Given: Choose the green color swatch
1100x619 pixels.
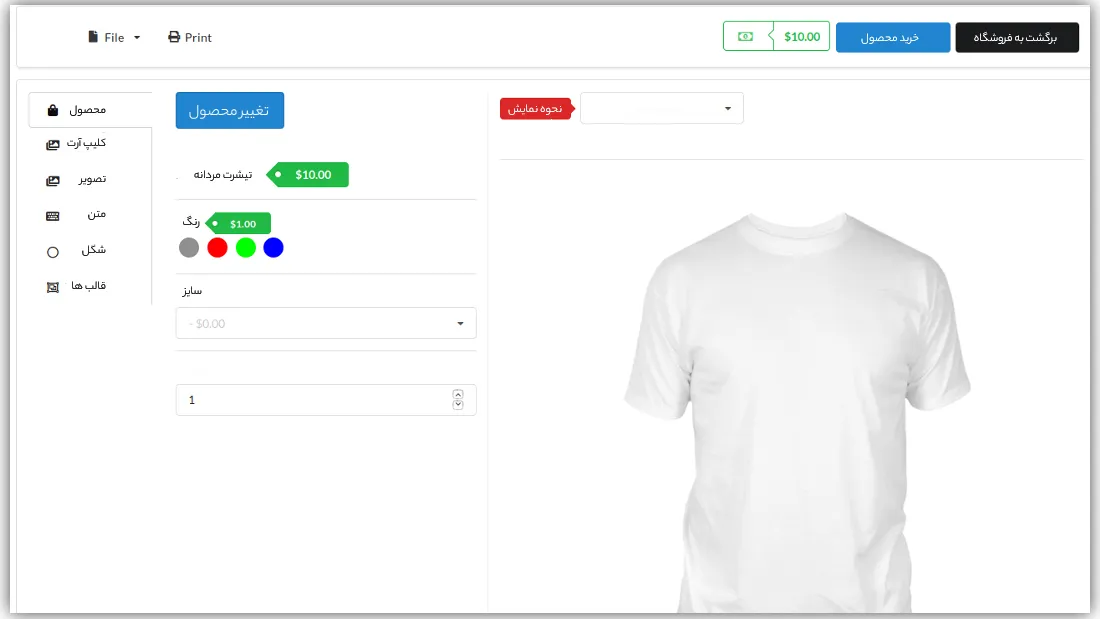Looking at the screenshot, I should (246, 247).
